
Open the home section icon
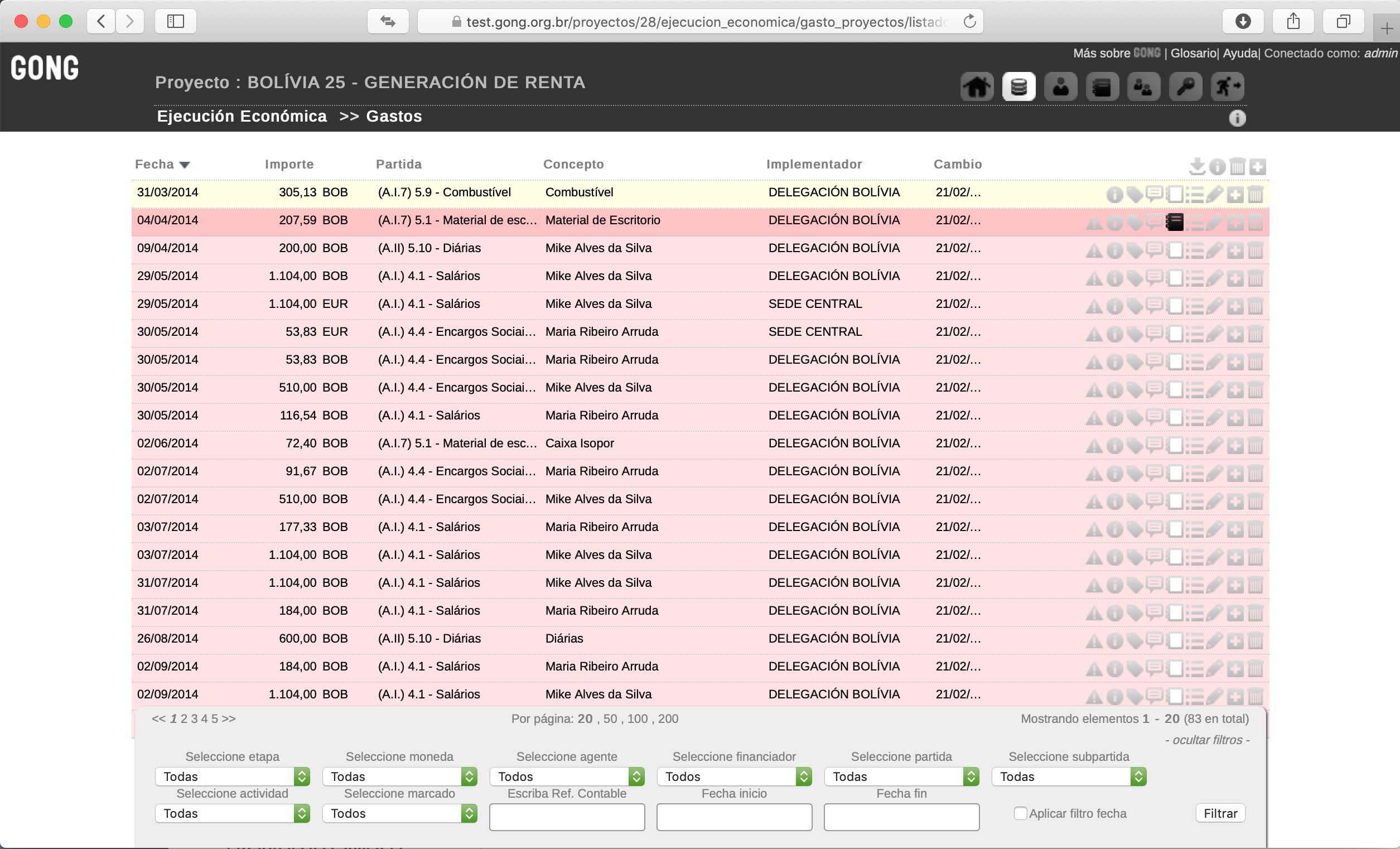click(977, 87)
